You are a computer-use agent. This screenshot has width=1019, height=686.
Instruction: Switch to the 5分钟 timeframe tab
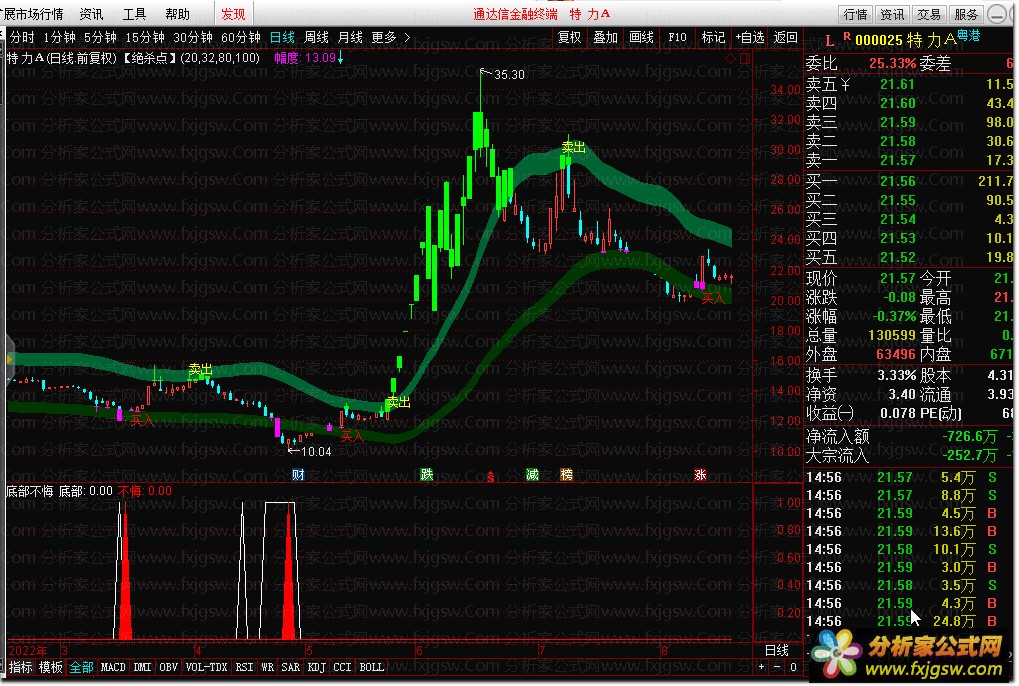pyautogui.click(x=100, y=38)
